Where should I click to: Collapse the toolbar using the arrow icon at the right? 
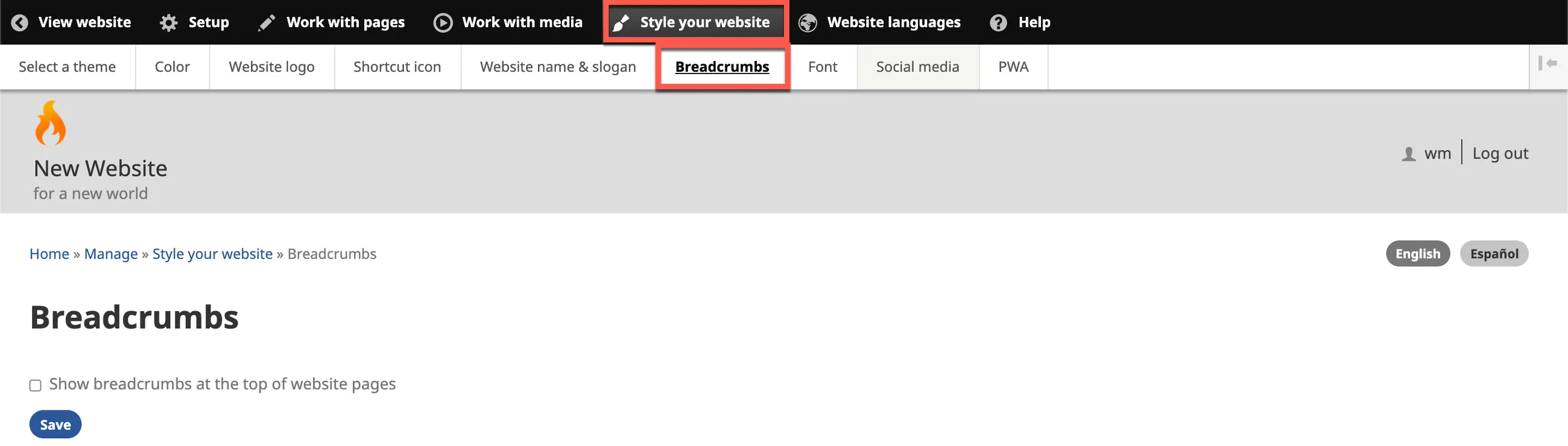[x=1547, y=63]
